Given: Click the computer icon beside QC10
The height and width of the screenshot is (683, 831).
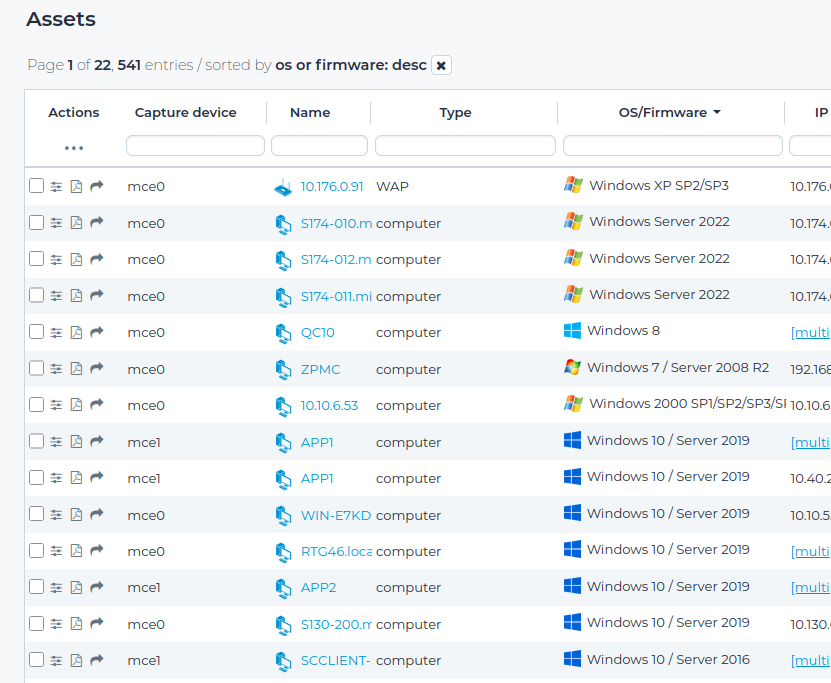Looking at the screenshot, I should [284, 333].
